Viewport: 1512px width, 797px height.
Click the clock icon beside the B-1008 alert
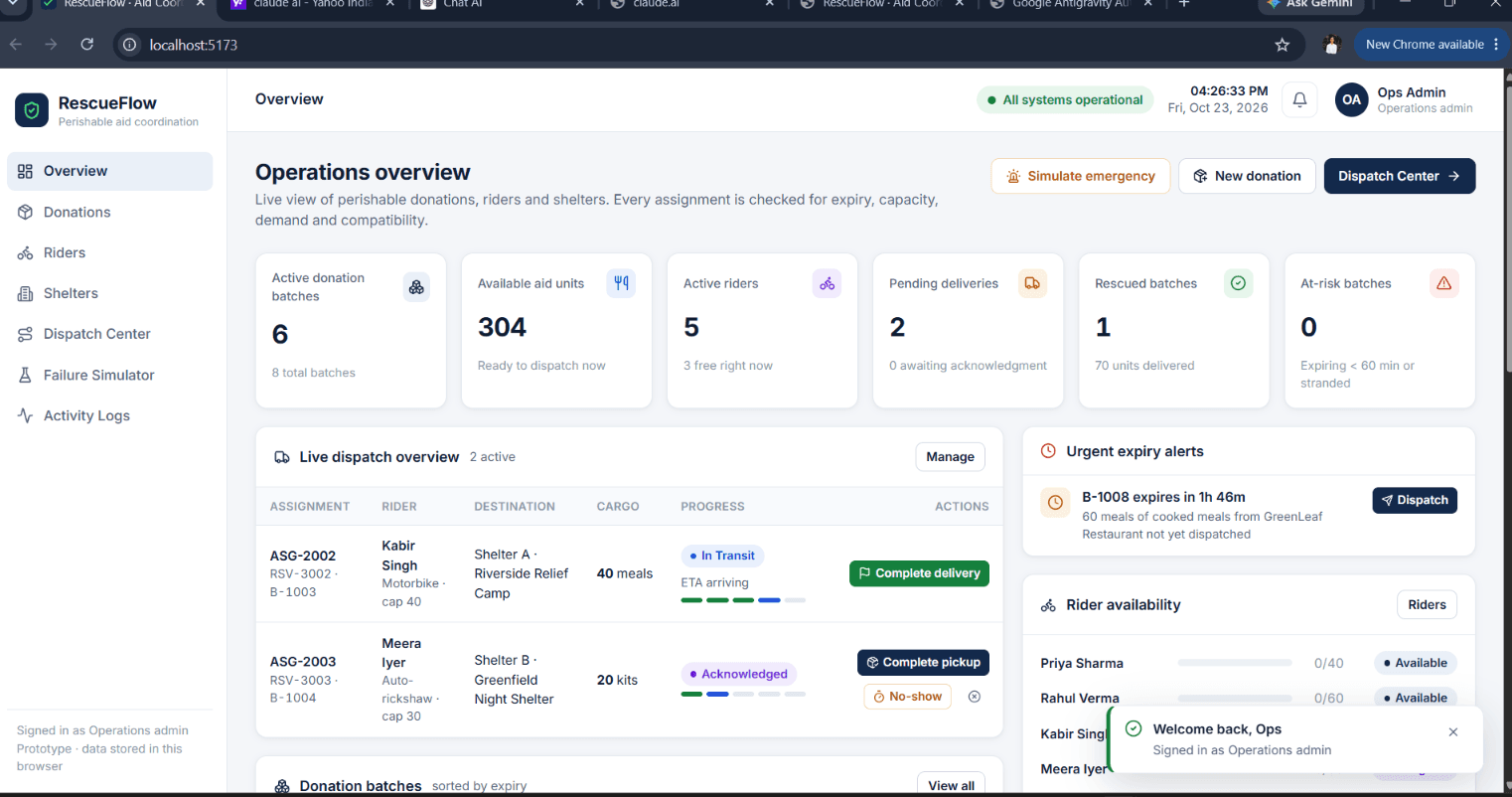pyautogui.click(x=1055, y=503)
